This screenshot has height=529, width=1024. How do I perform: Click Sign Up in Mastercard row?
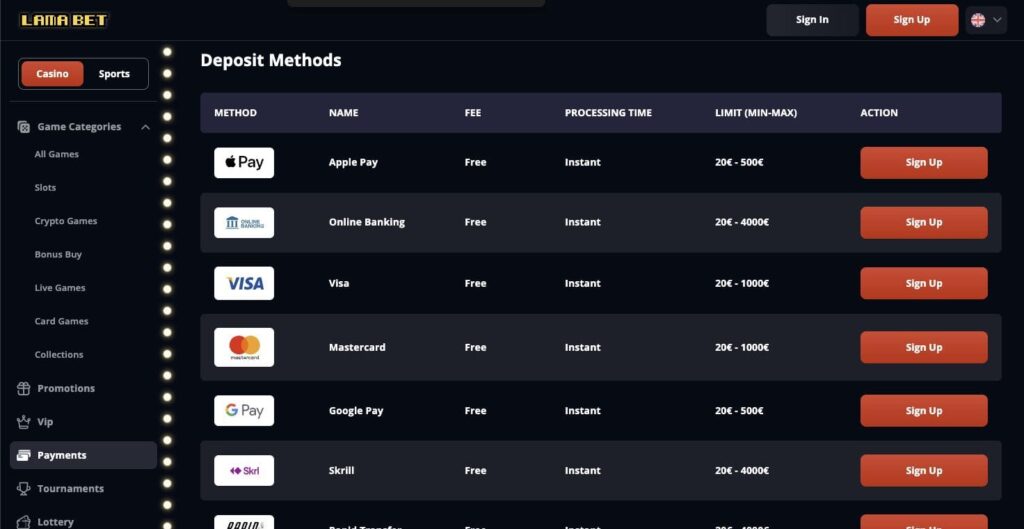[x=924, y=347]
